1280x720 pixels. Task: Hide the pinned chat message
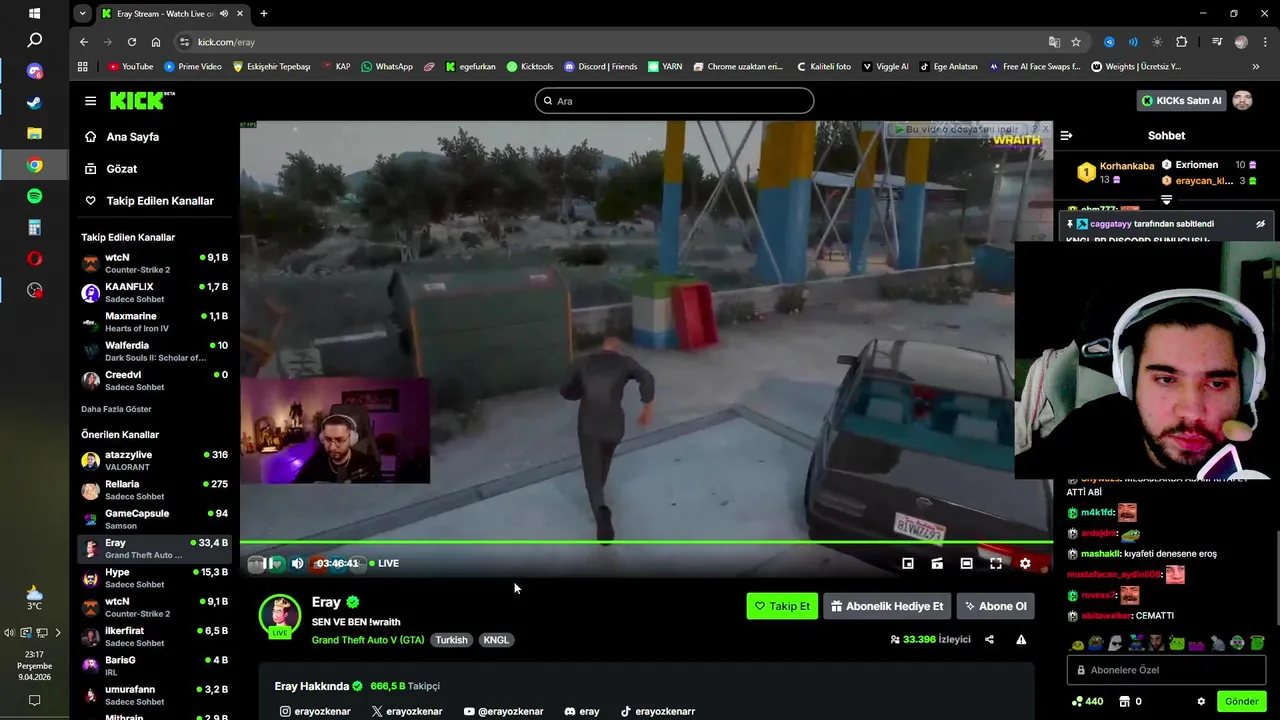(1260, 224)
